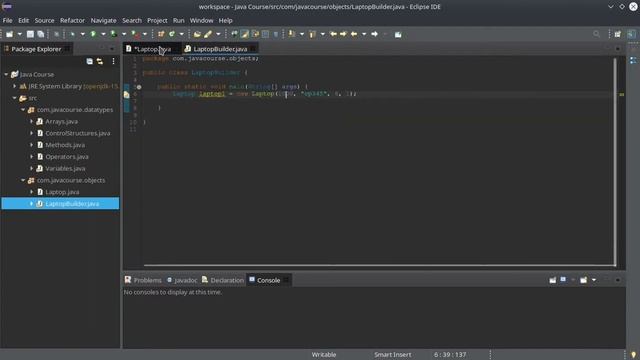Click the New Java Class icon

[172, 34]
